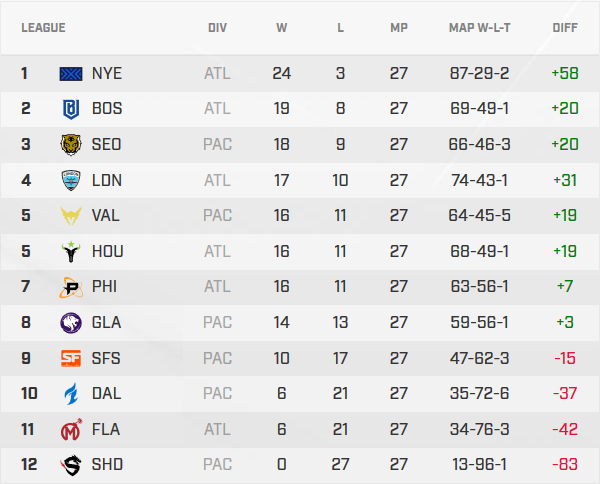600x484 pixels.
Task: Sort by the MAP W-L-T header
Action: [x=479, y=27]
